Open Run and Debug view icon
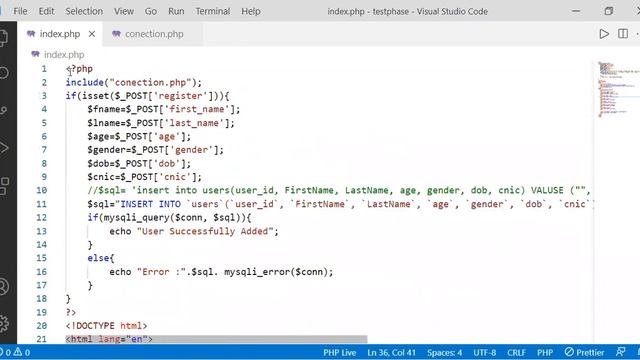 pyautogui.click(x=3, y=148)
